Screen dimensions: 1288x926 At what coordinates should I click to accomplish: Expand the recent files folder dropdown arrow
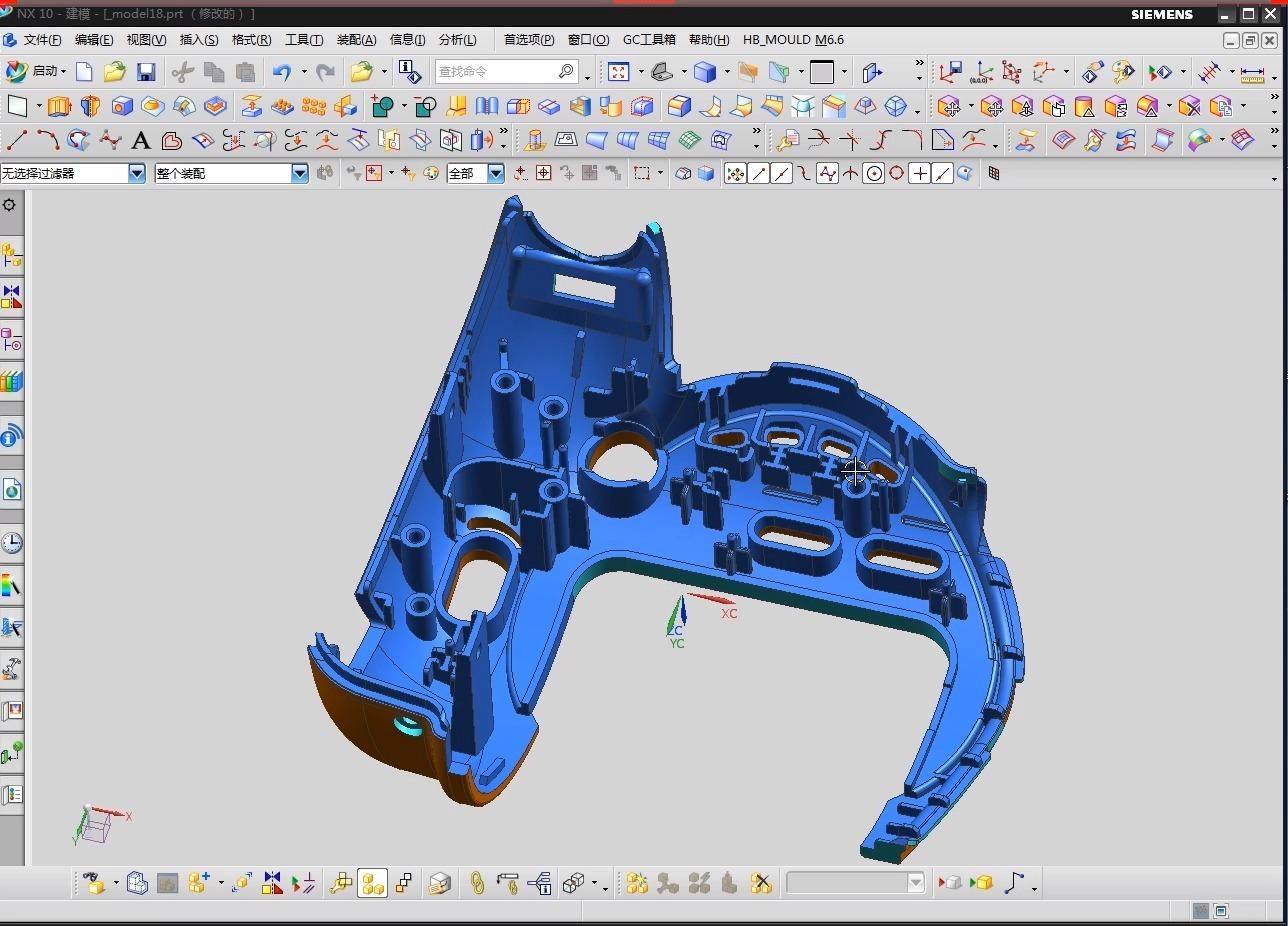pos(384,72)
